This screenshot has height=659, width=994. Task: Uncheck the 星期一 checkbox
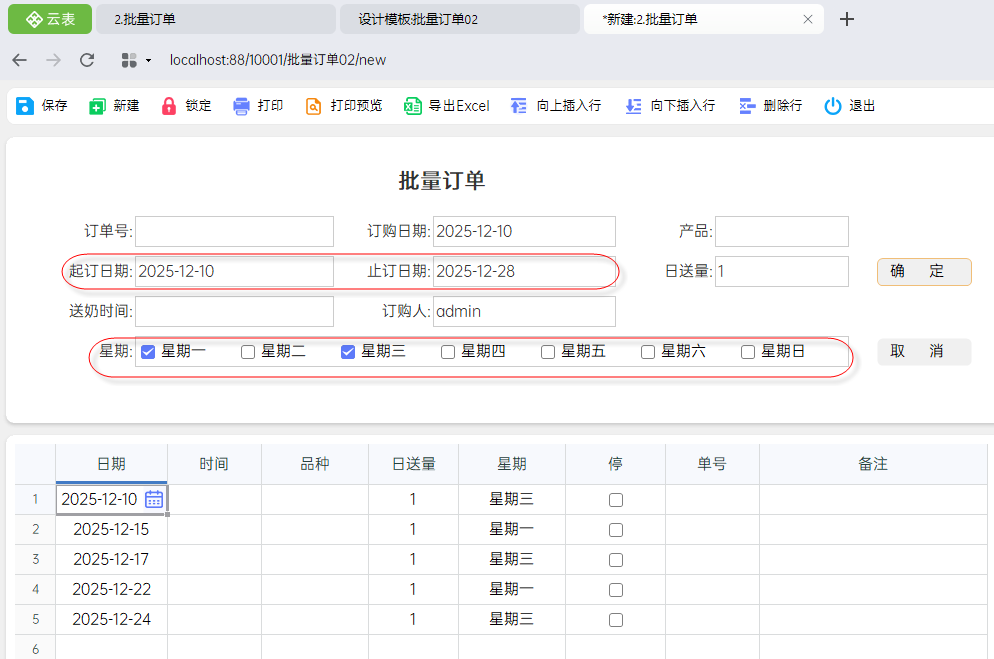coord(148,352)
